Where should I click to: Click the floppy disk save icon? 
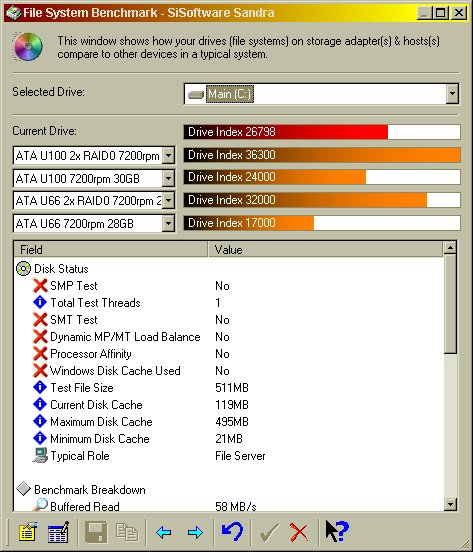[96, 532]
